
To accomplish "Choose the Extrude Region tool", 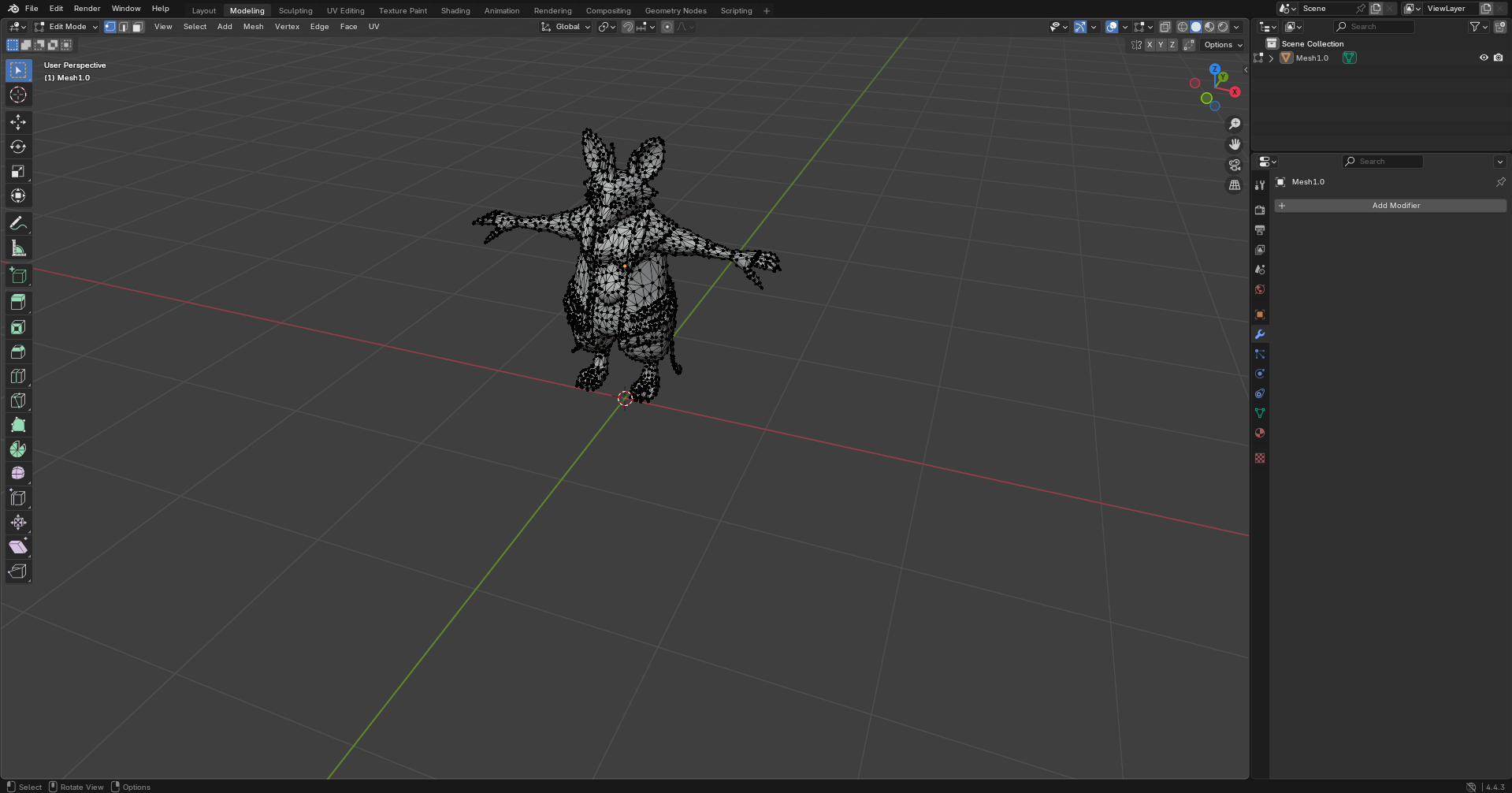I will 18,302.
